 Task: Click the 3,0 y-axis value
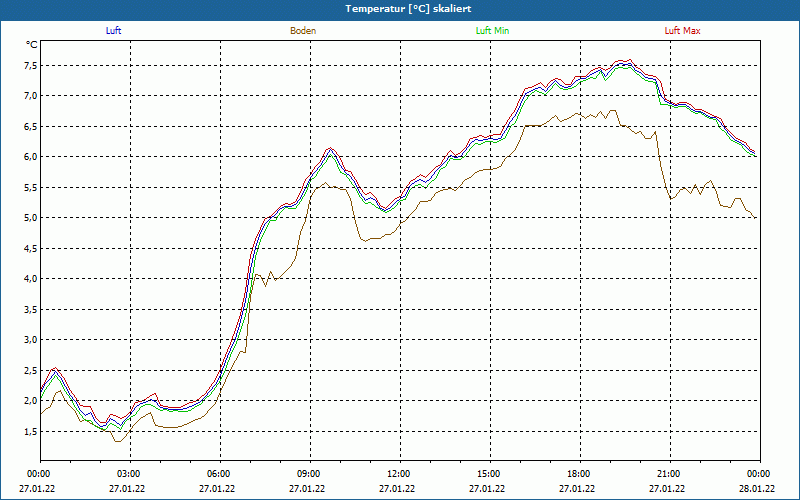tap(31, 340)
